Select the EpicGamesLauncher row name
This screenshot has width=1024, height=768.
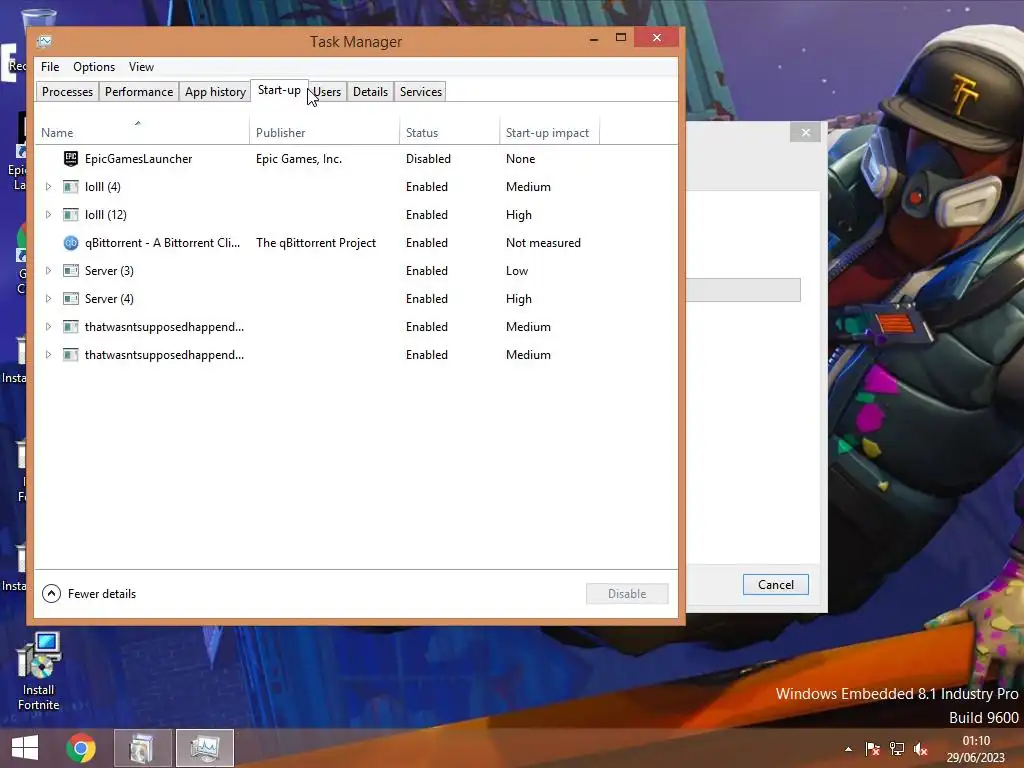pos(138,159)
